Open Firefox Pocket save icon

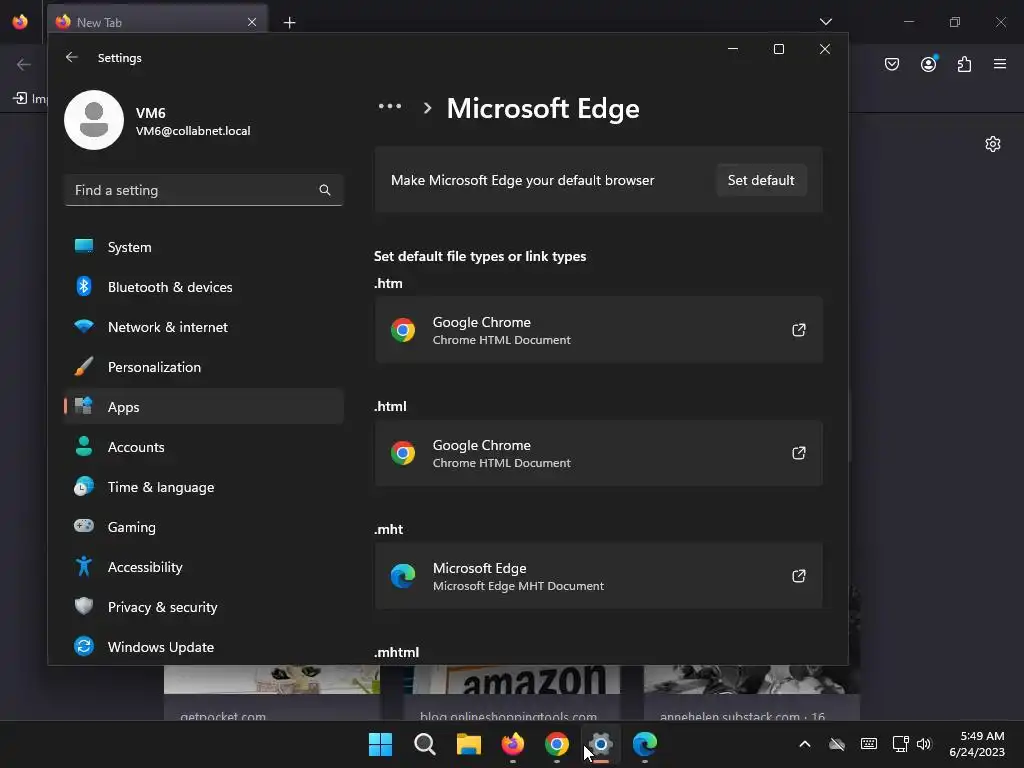[x=892, y=64]
